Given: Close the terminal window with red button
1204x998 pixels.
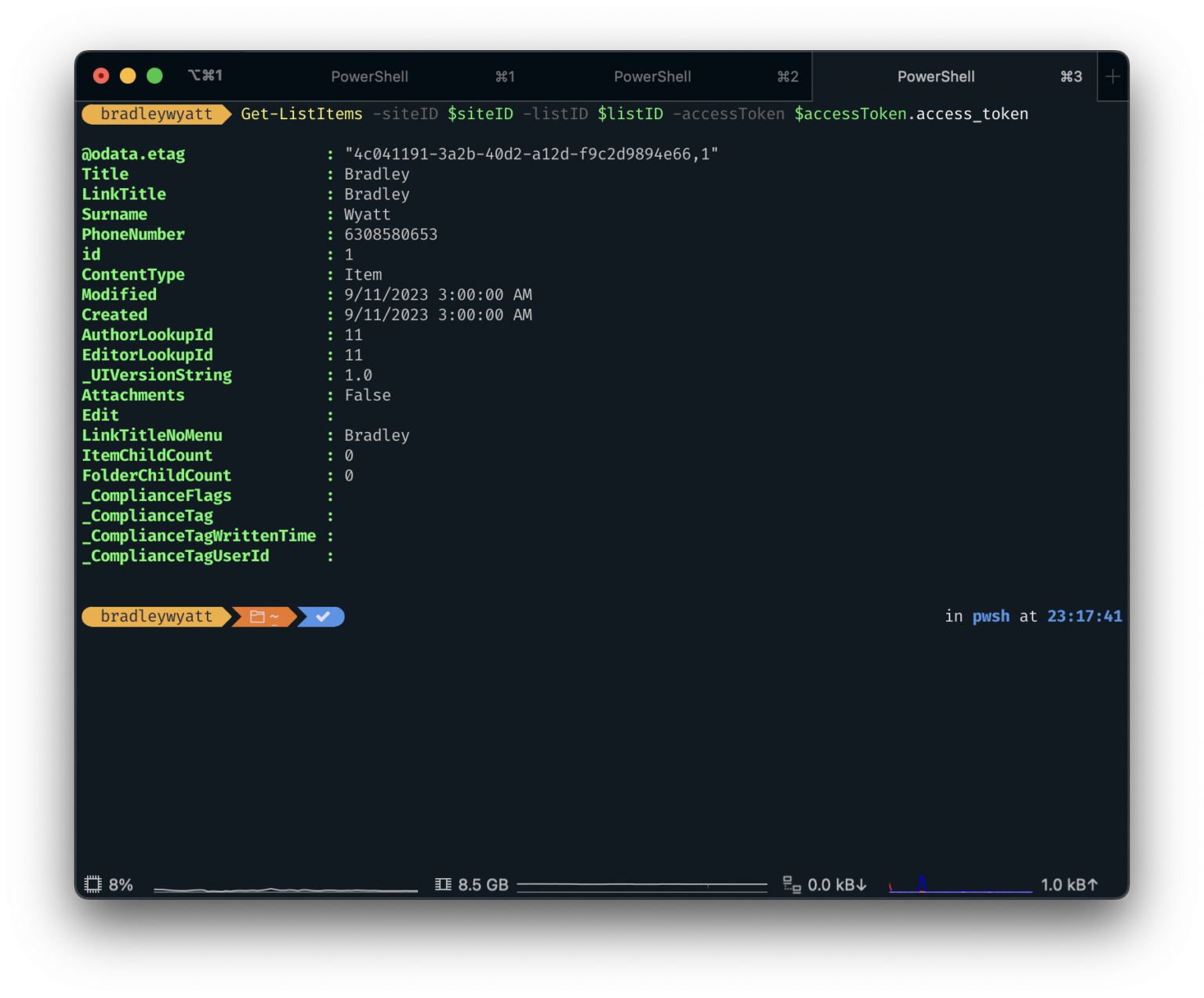Looking at the screenshot, I should pyautogui.click(x=101, y=75).
